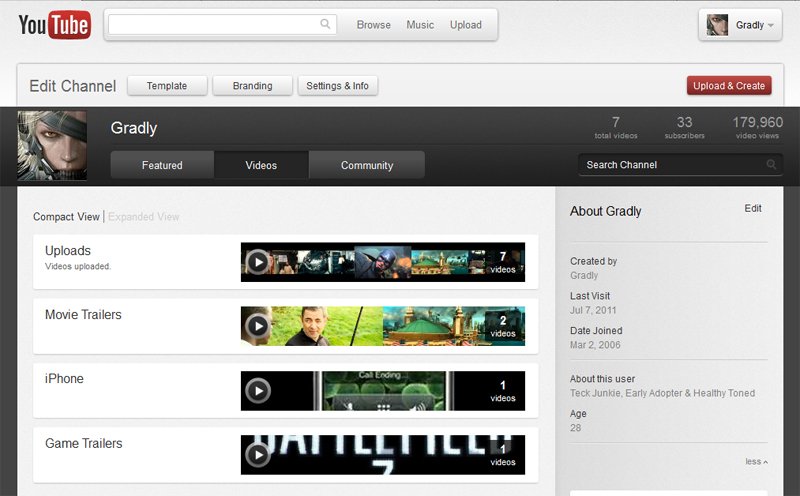Switch to the Community tab
This screenshot has height=496, width=800.
point(367,165)
